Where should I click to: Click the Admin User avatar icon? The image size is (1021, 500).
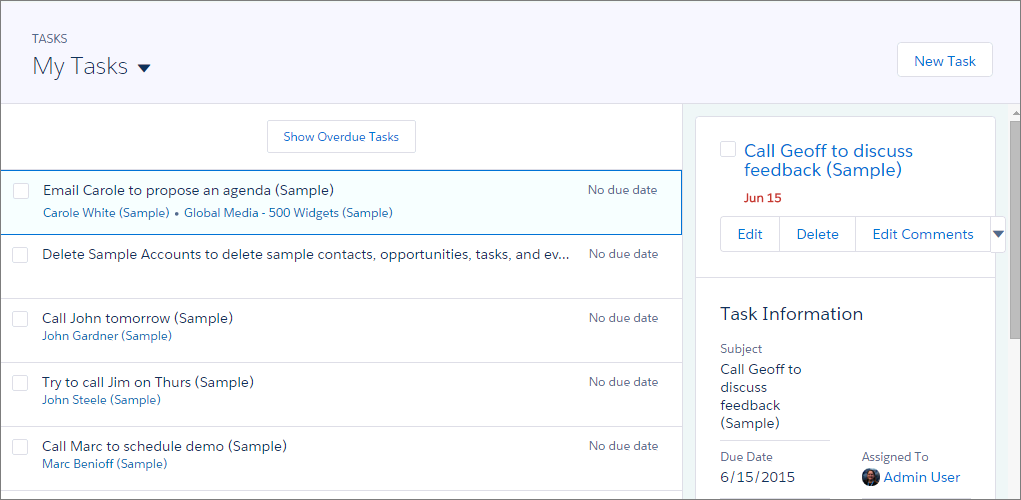(x=871, y=477)
